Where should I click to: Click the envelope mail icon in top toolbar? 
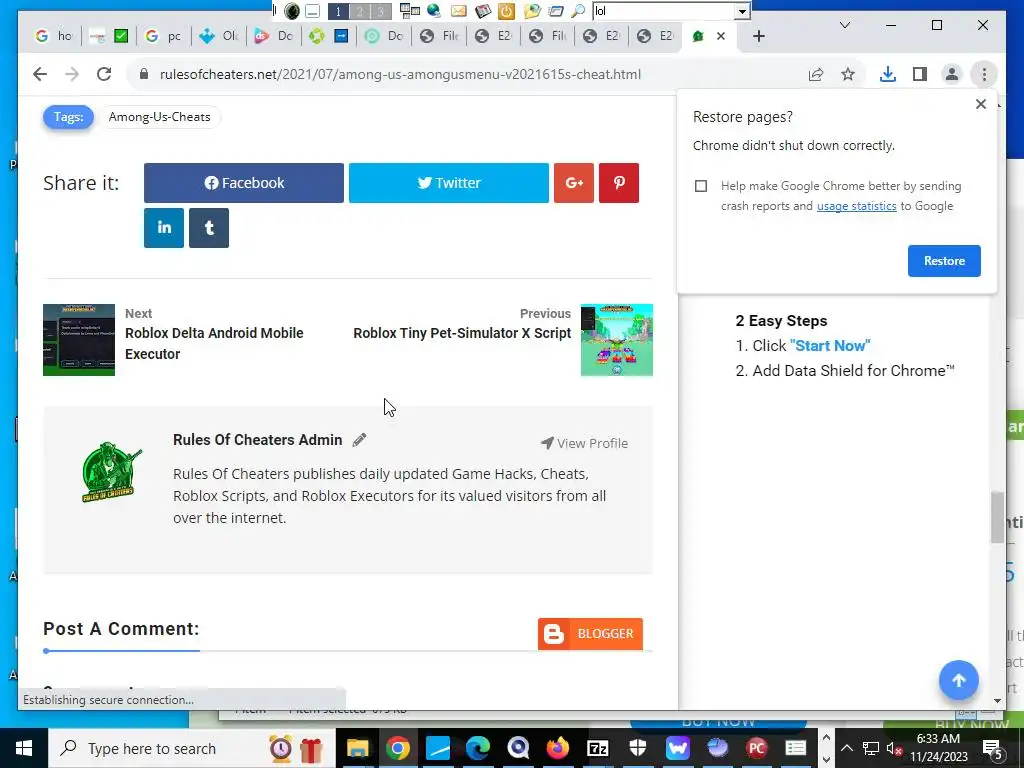(x=458, y=11)
